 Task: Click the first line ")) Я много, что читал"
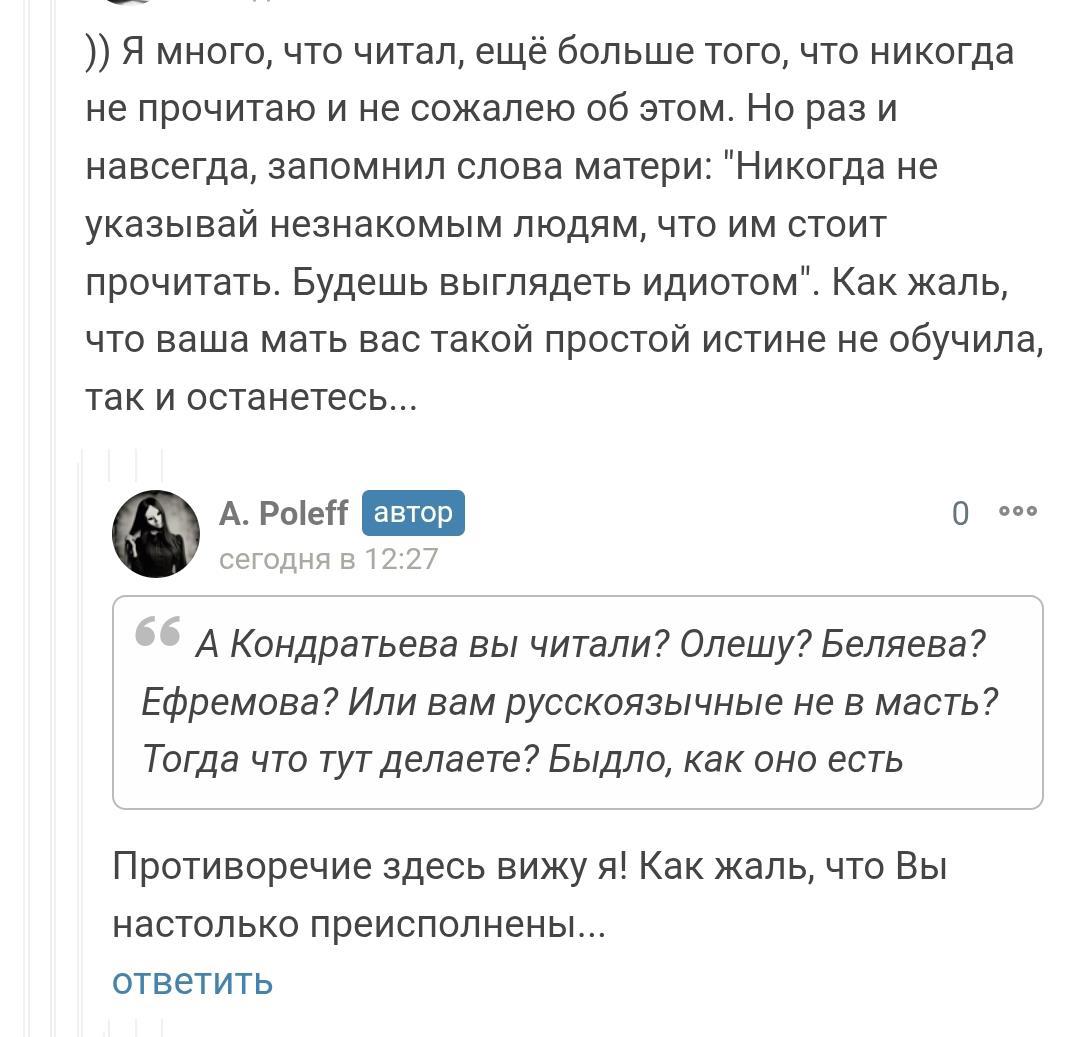(x=550, y=50)
